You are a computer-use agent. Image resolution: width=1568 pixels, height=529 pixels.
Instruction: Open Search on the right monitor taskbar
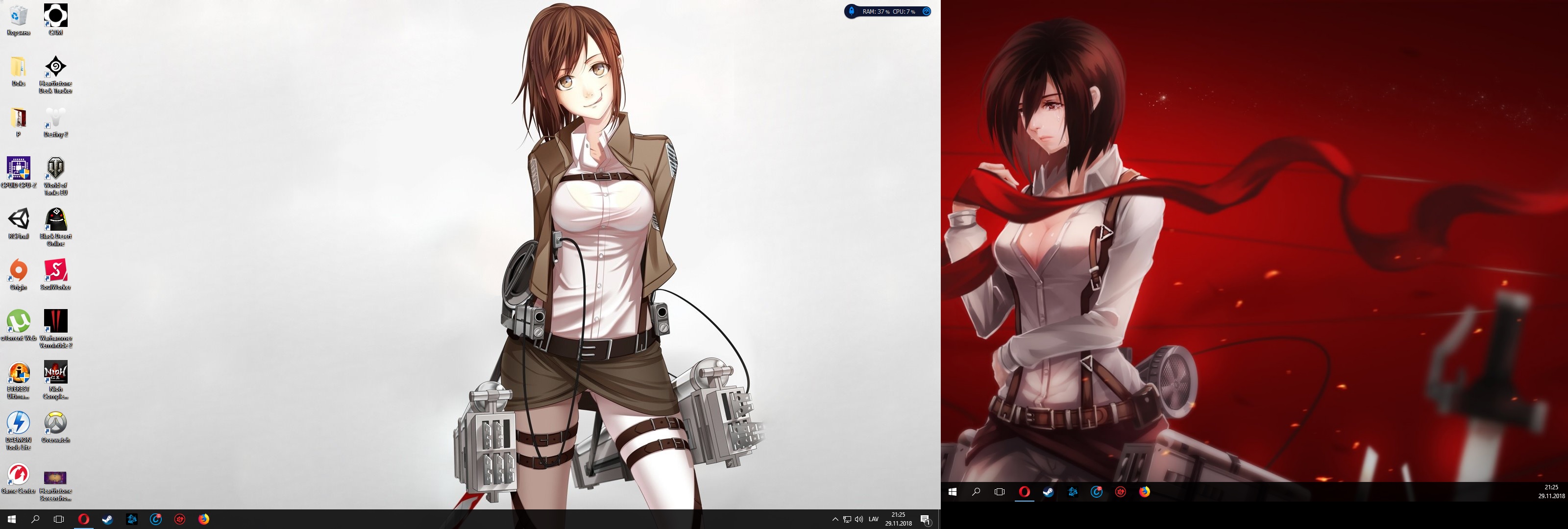point(977,492)
